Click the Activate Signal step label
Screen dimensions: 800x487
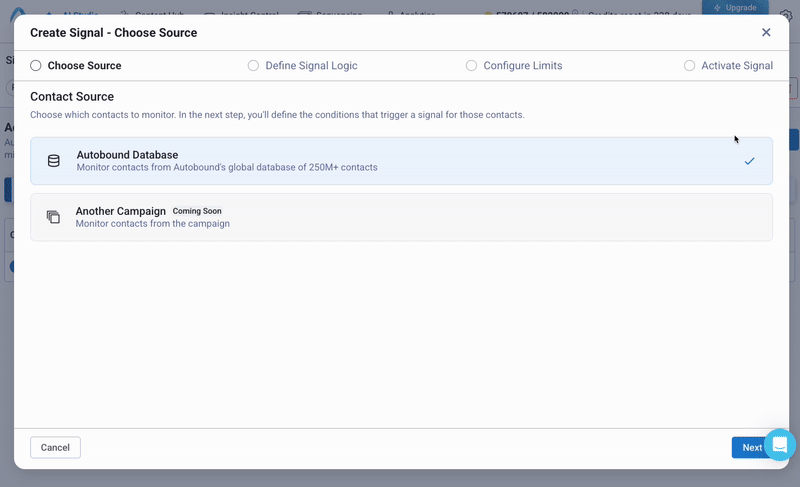[737, 66]
